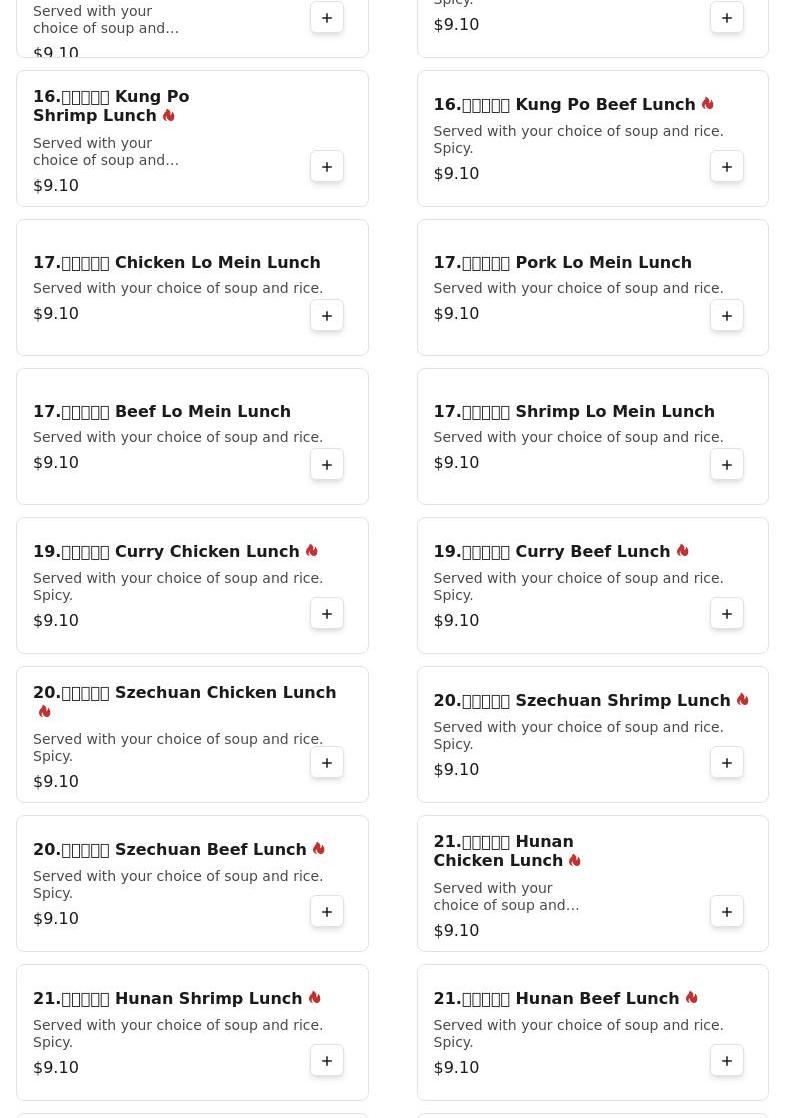Add Chicken Lo Mein Lunch to cart
Image resolution: width=785 pixels, height=1118 pixels.
(327, 316)
